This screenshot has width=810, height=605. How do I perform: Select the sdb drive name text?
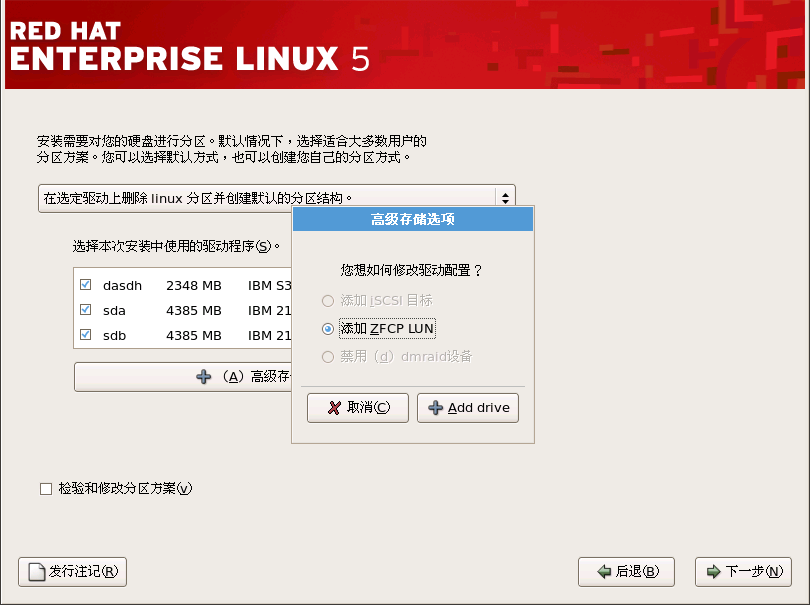pos(114,336)
